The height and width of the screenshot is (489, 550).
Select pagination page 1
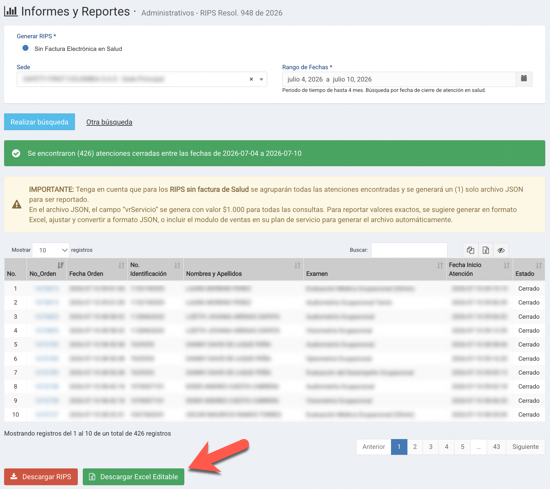399,447
